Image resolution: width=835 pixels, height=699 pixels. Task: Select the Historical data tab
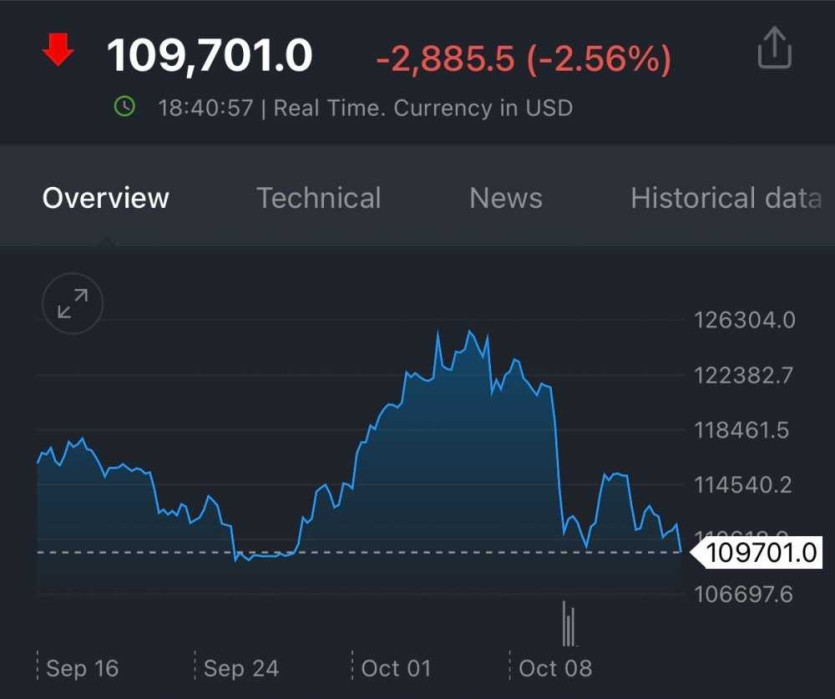[726, 198]
